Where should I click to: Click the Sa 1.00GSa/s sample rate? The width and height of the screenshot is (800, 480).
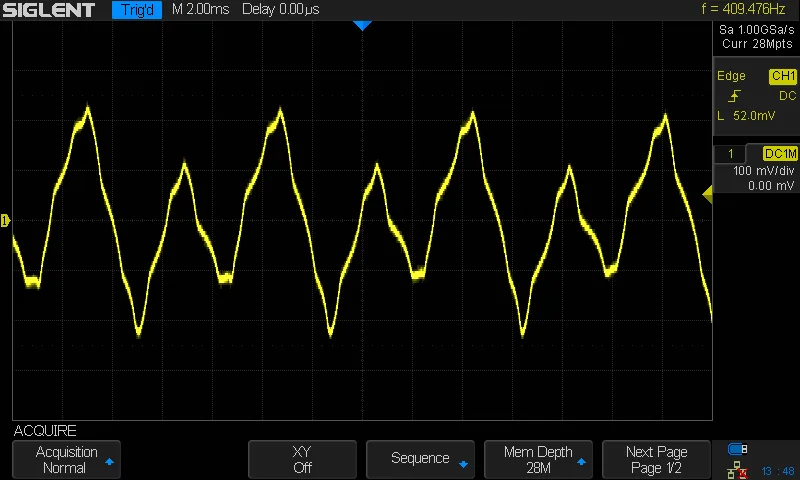point(757,30)
